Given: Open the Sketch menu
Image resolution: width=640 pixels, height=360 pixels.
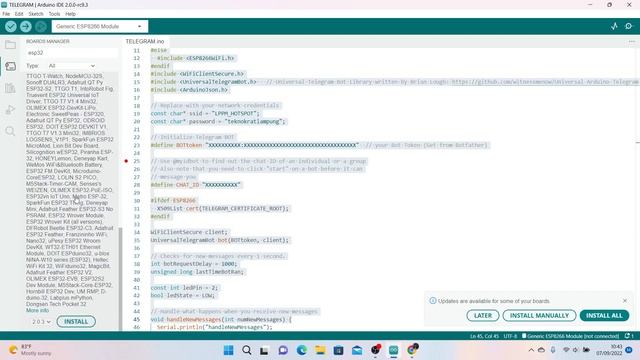Looking at the screenshot, I should (x=36, y=14).
